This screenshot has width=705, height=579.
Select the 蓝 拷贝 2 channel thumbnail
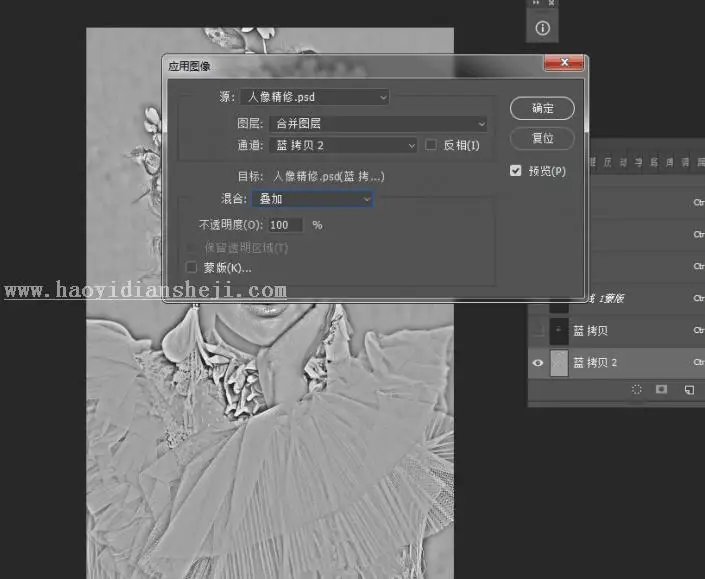click(559, 363)
